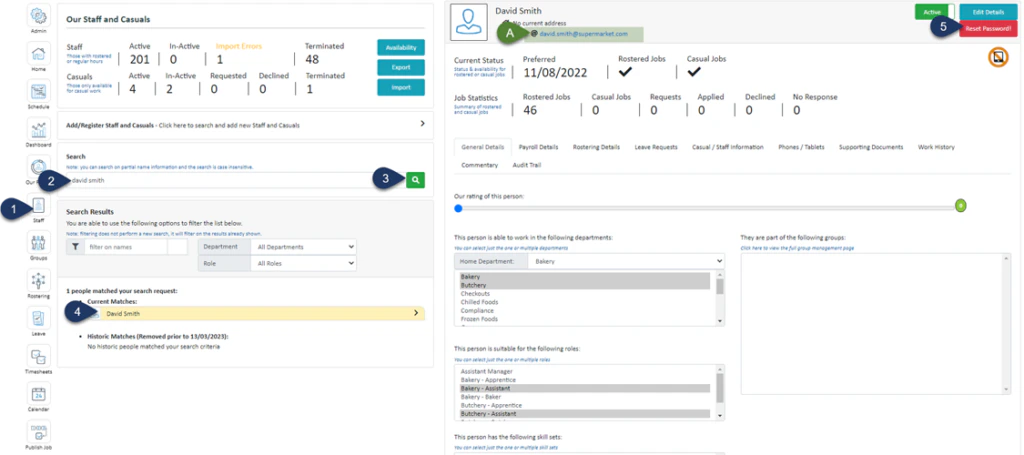The height and width of the screenshot is (455, 1024).
Task: Select Butchery - Assistant role
Action: [584, 414]
